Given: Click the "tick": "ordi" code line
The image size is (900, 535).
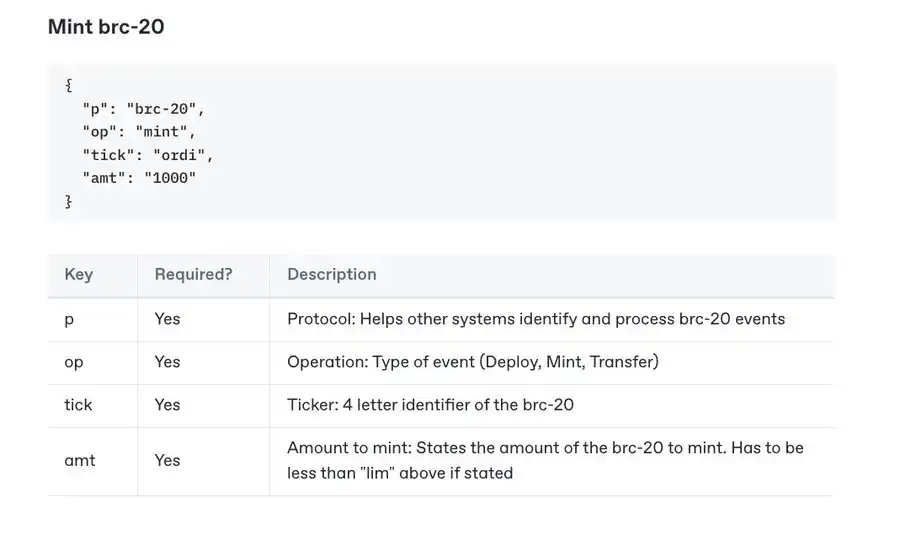Looking at the screenshot, I should tap(148, 155).
